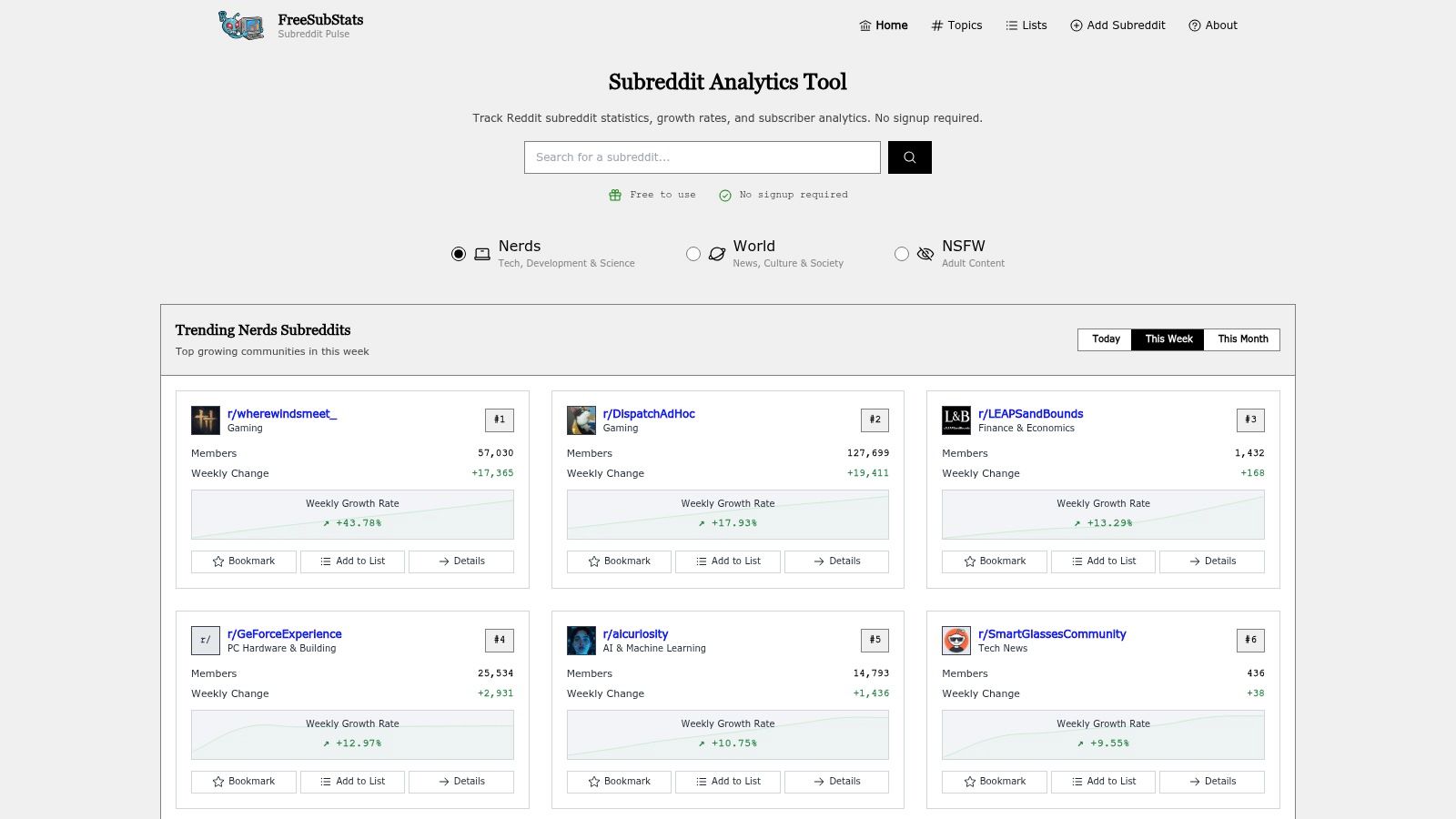The image size is (1456, 819).
Task: Switch trending view to This Month
Action: (1242, 339)
